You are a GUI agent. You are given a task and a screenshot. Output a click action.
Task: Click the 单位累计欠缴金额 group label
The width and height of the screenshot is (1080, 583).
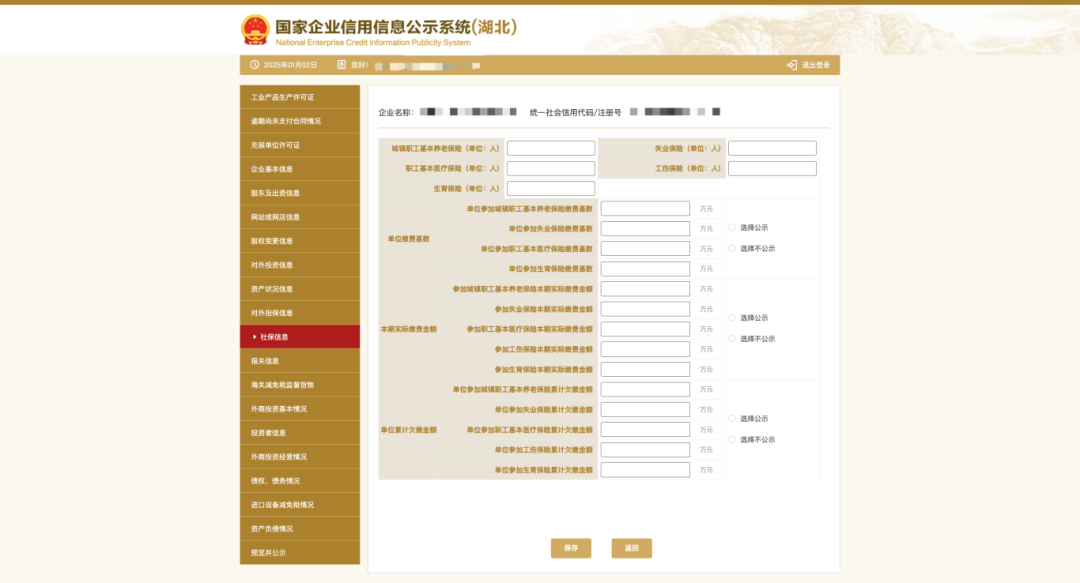408,429
